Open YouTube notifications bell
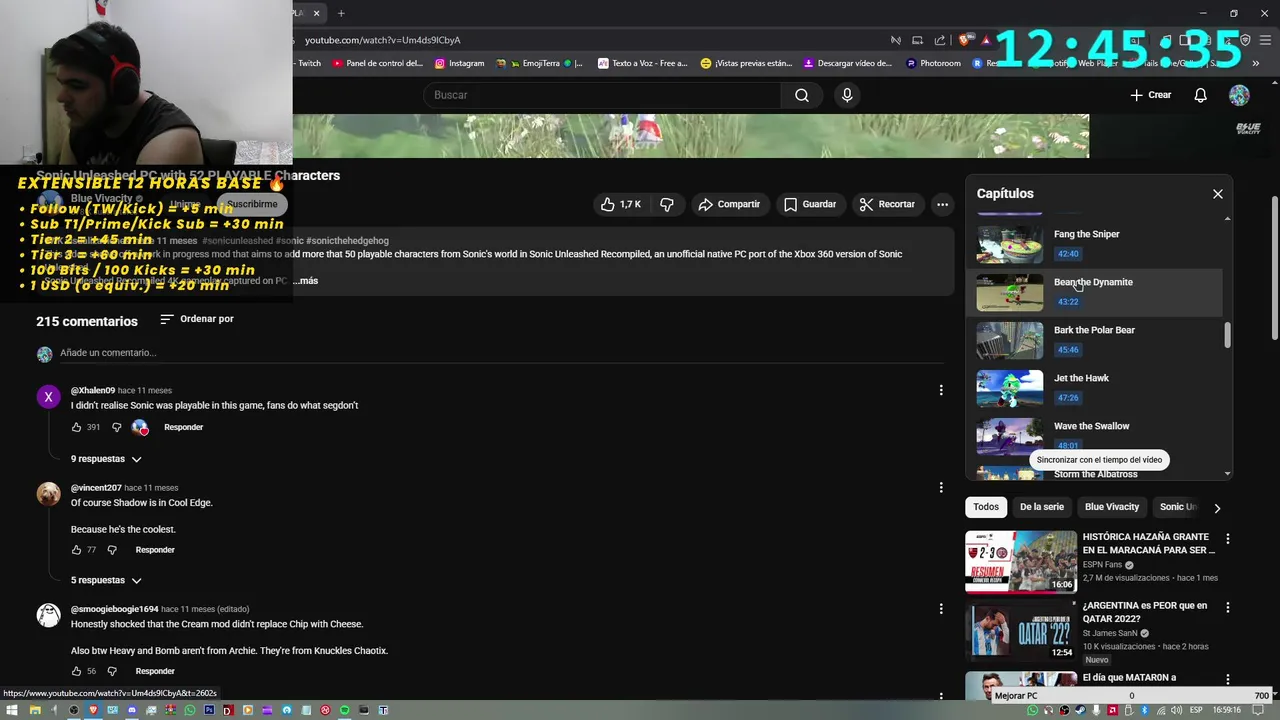Screen dimensions: 1280x720 1200,95
